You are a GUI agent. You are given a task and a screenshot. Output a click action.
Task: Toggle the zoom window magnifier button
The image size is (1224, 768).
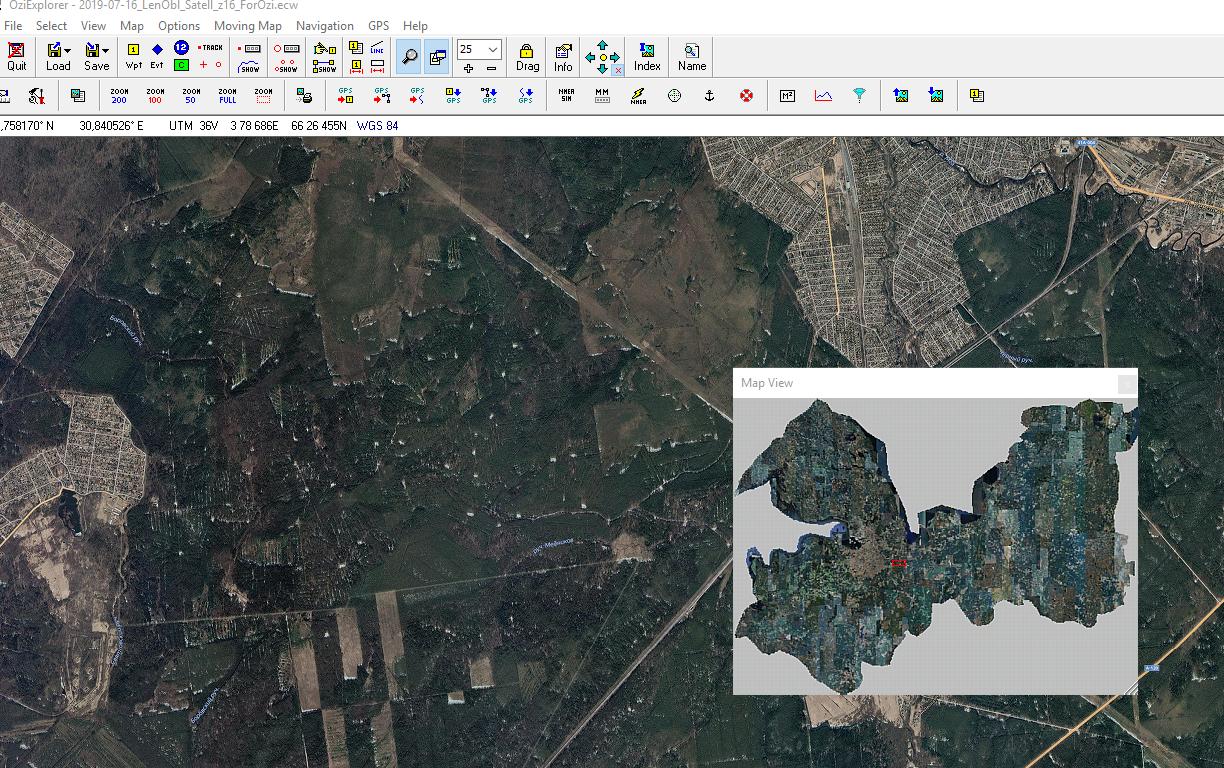(409, 57)
